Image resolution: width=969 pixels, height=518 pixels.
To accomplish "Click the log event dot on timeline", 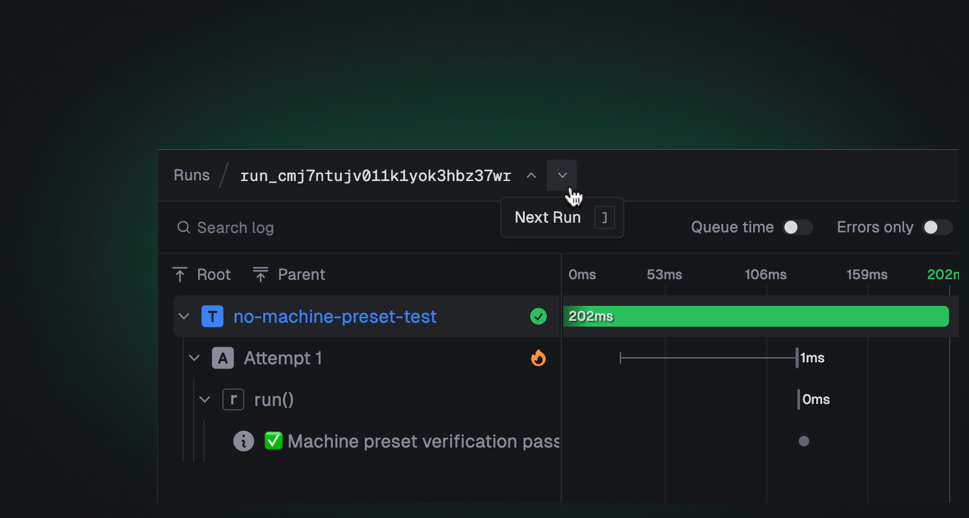I will pos(803,441).
